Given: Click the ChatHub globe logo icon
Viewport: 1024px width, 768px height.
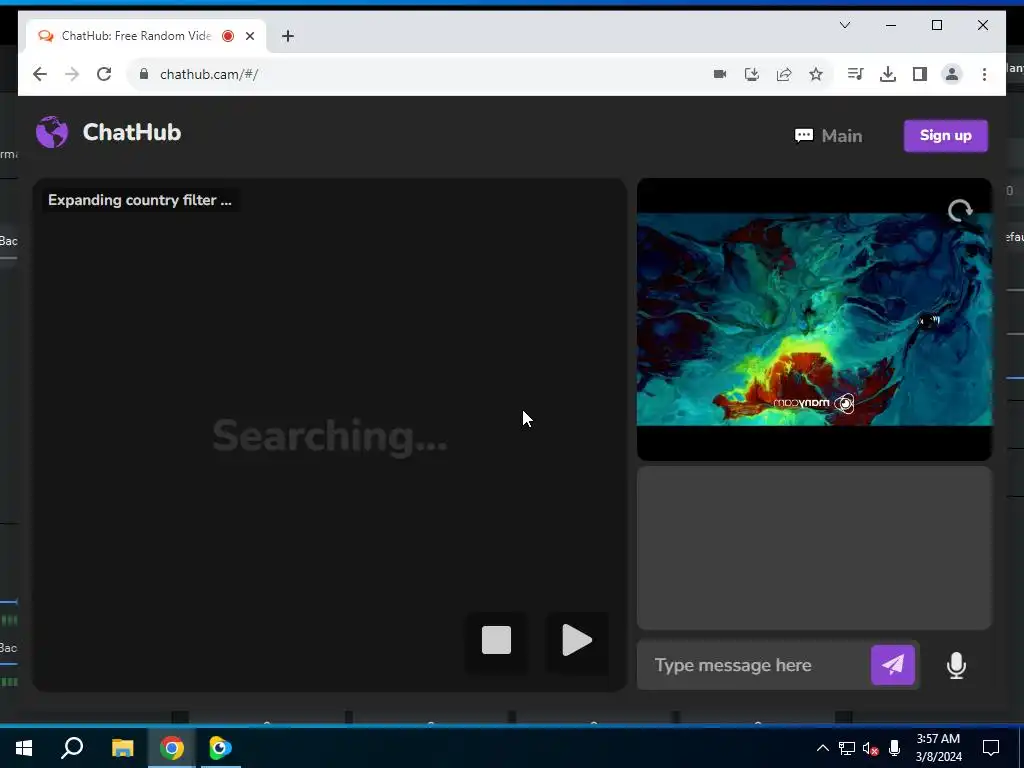Looking at the screenshot, I should pos(52,132).
